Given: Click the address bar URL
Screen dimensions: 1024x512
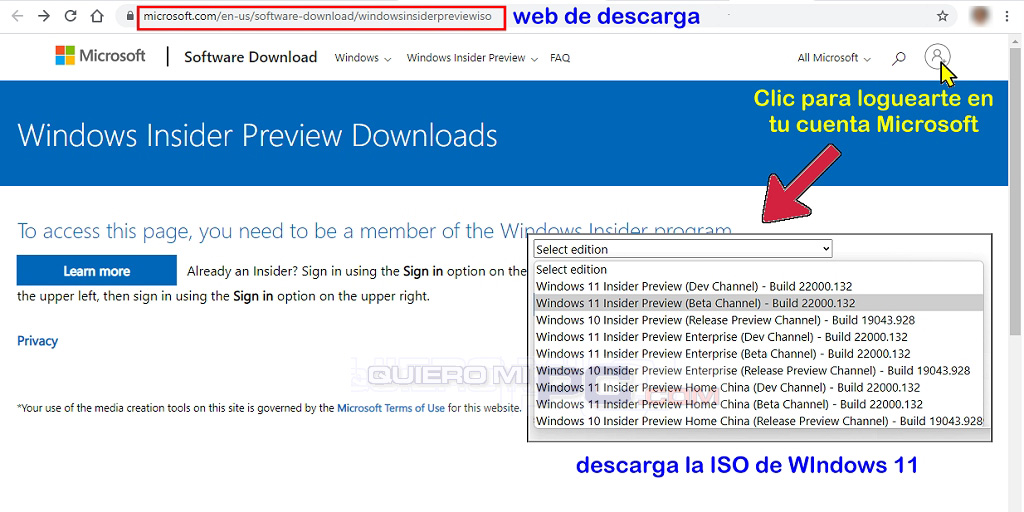Looking at the screenshot, I should click(x=317, y=16).
